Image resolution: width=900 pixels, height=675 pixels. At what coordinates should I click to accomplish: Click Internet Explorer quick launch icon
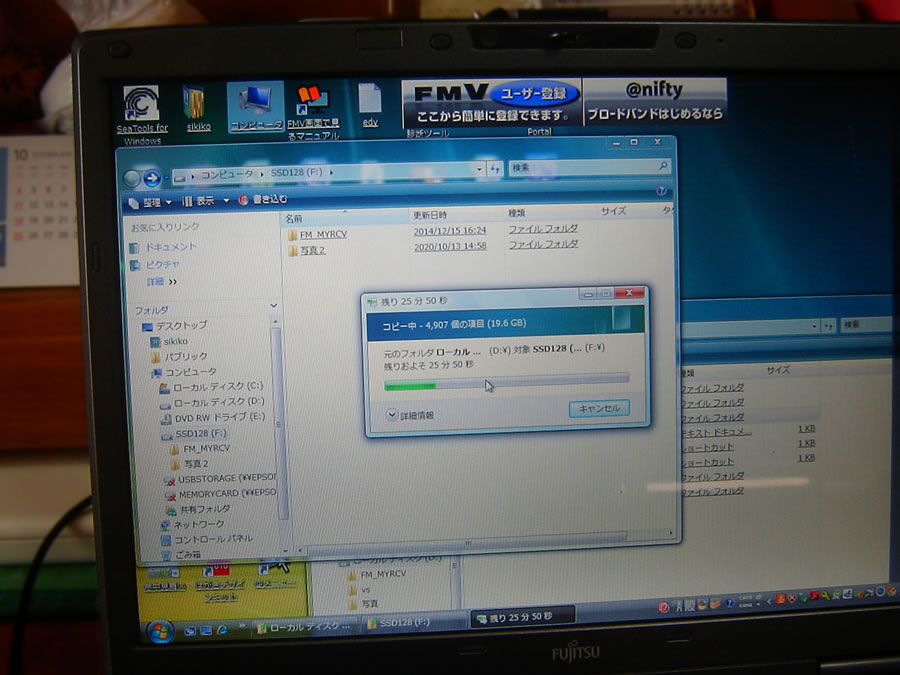pyautogui.click(x=222, y=630)
